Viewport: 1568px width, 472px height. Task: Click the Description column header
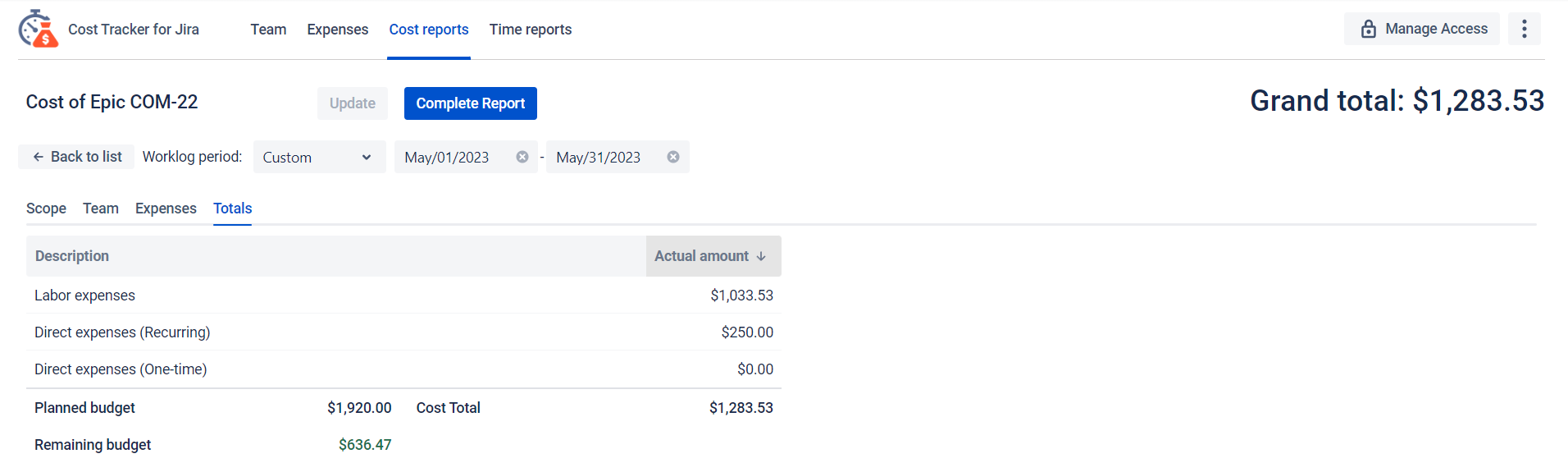72,256
